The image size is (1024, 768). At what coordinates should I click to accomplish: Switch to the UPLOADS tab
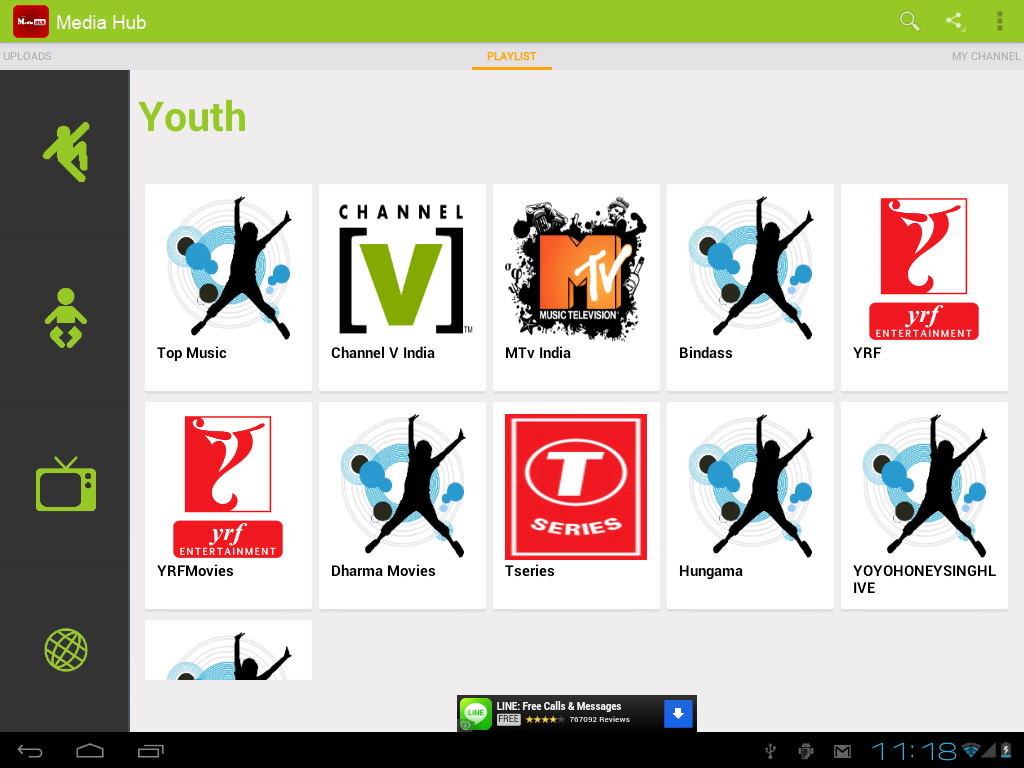27,56
